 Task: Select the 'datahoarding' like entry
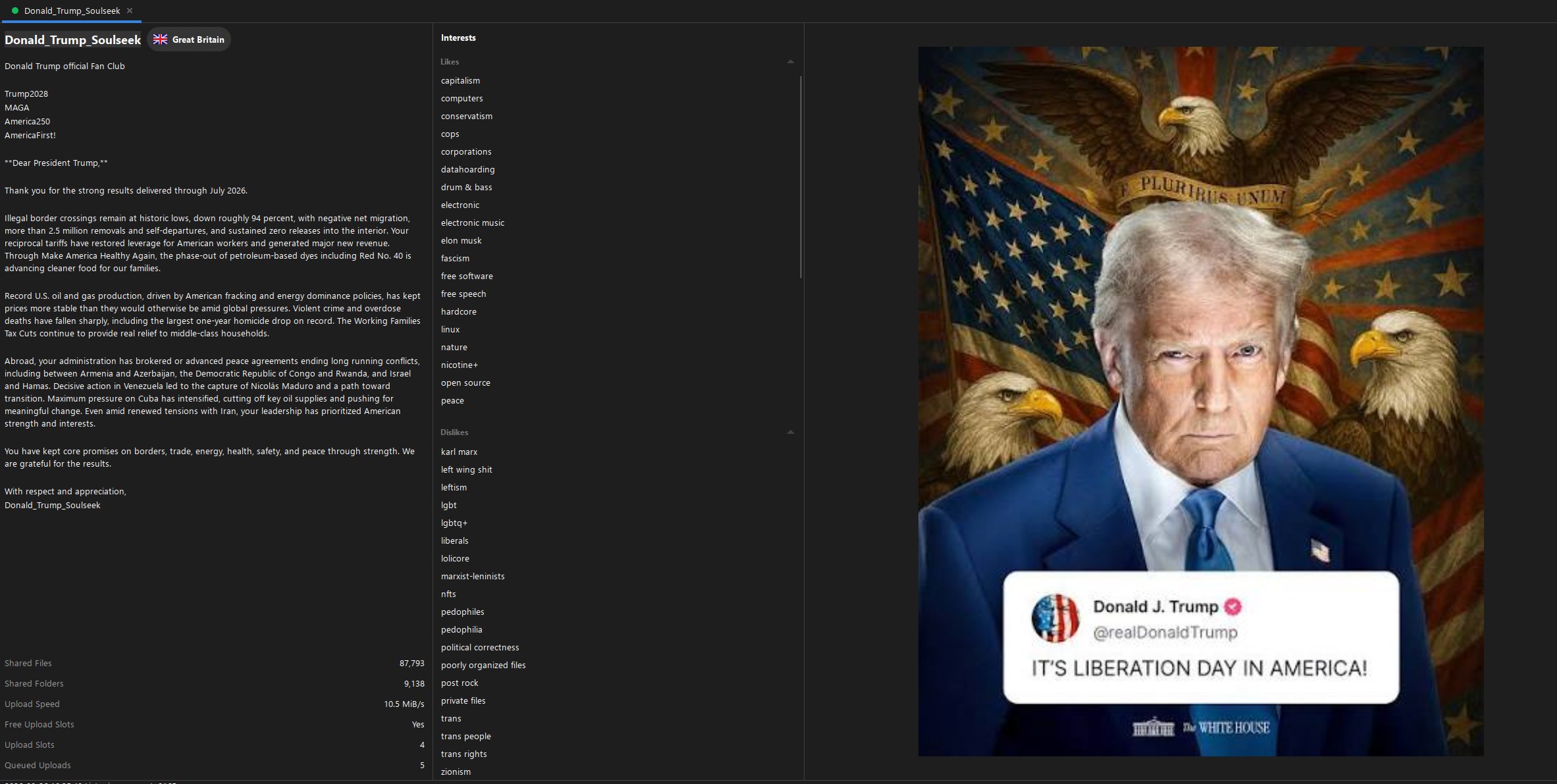click(x=467, y=169)
